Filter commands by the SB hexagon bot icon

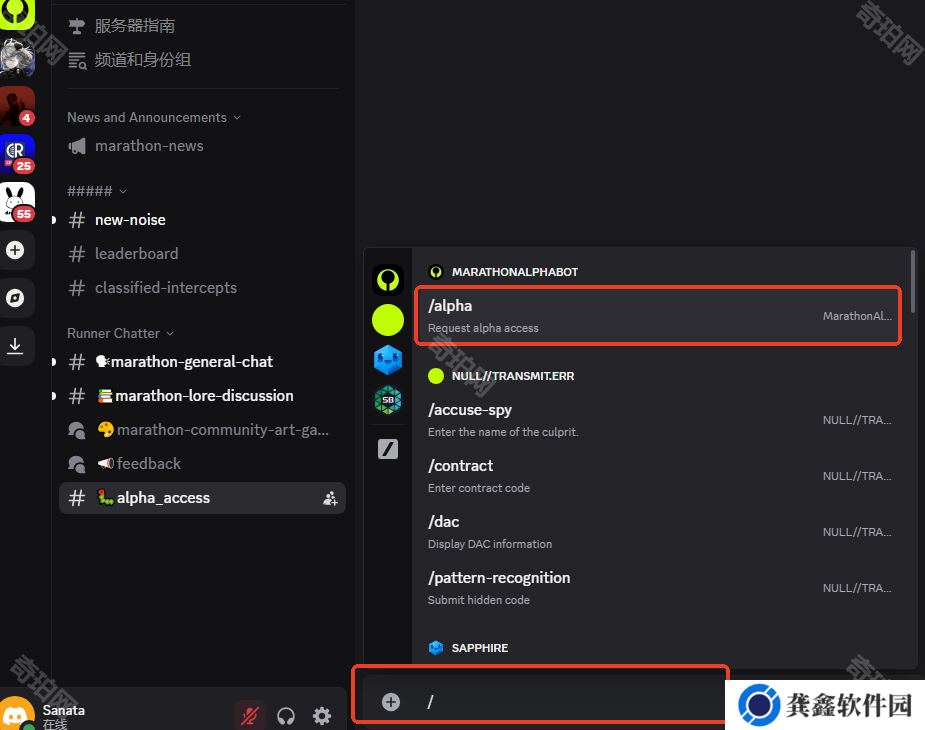[388, 400]
